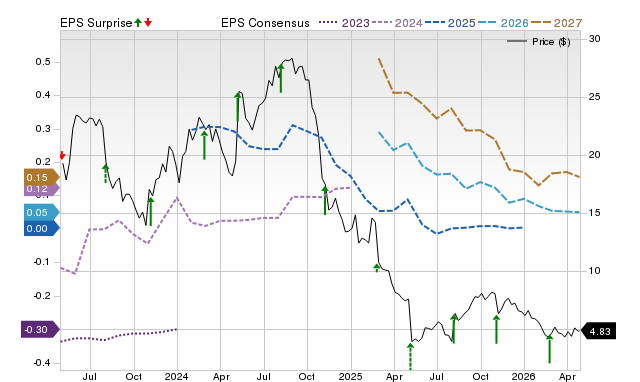The height and width of the screenshot is (382, 640).
Task: Select the dotted green surprise arrow in August 2023
Action: [x=106, y=173]
